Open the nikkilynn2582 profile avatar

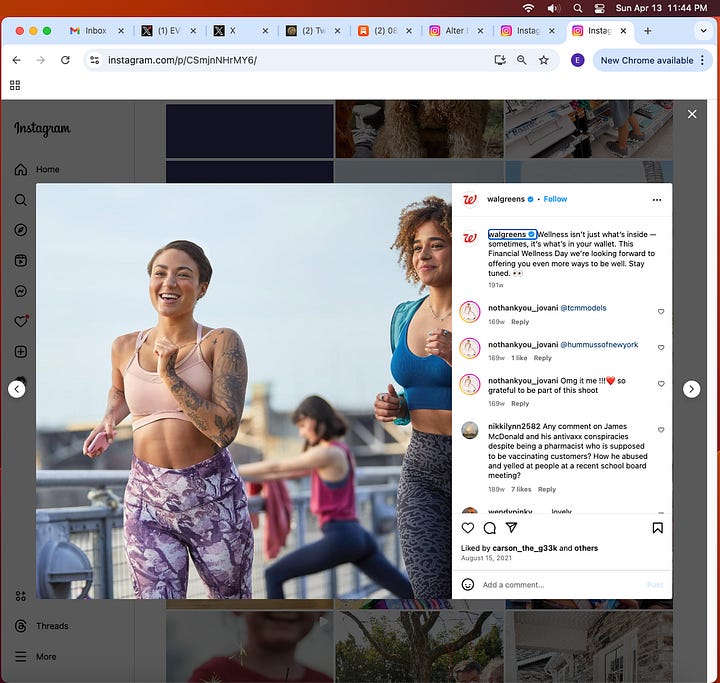pyautogui.click(x=469, y=430)
